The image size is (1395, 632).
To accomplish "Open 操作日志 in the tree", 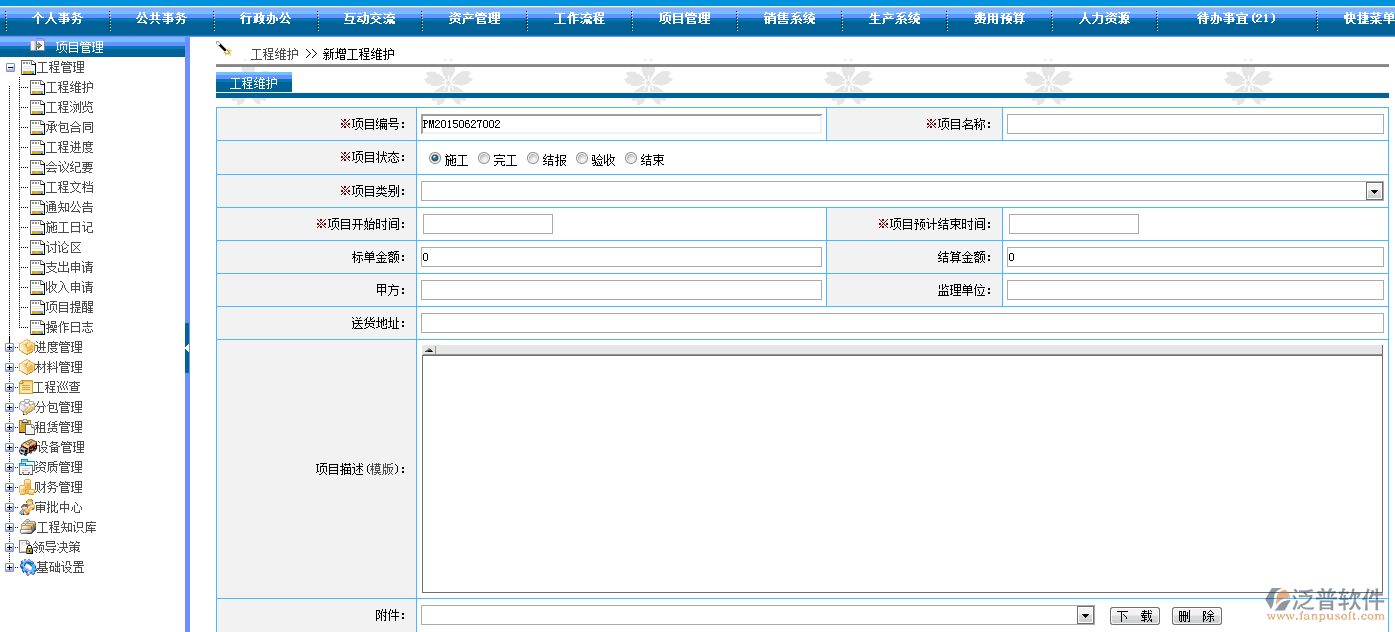I will point(69,327).
